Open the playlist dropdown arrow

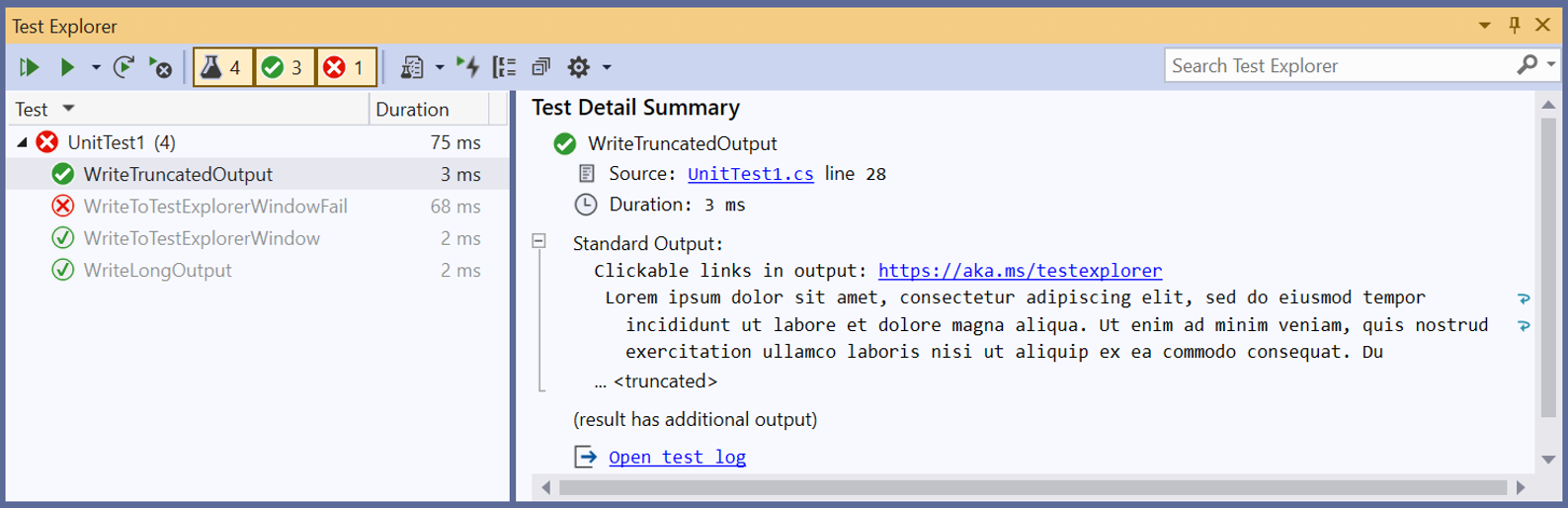point(439,67)
